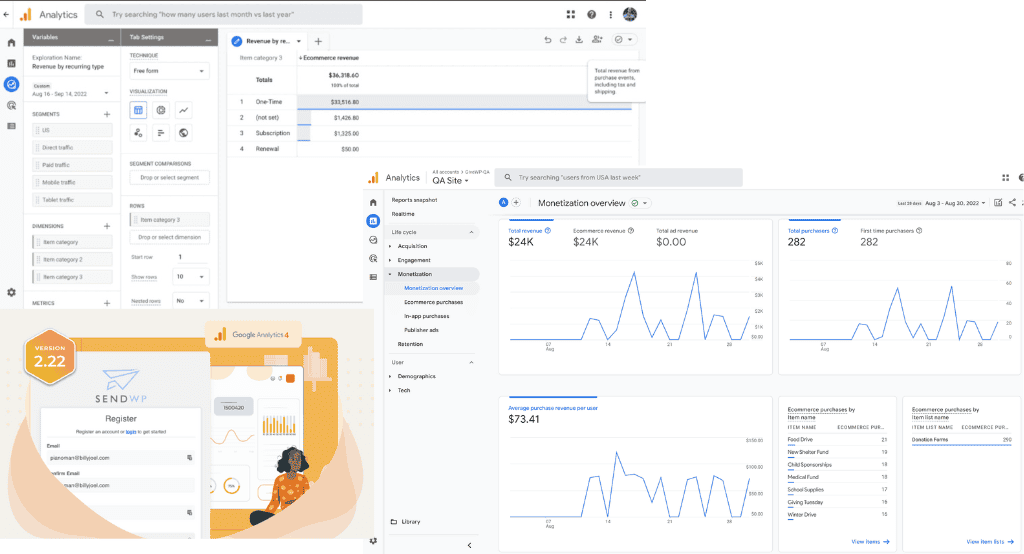
Task: Select the geo map visualization icon
Action: tap(184, 133)
